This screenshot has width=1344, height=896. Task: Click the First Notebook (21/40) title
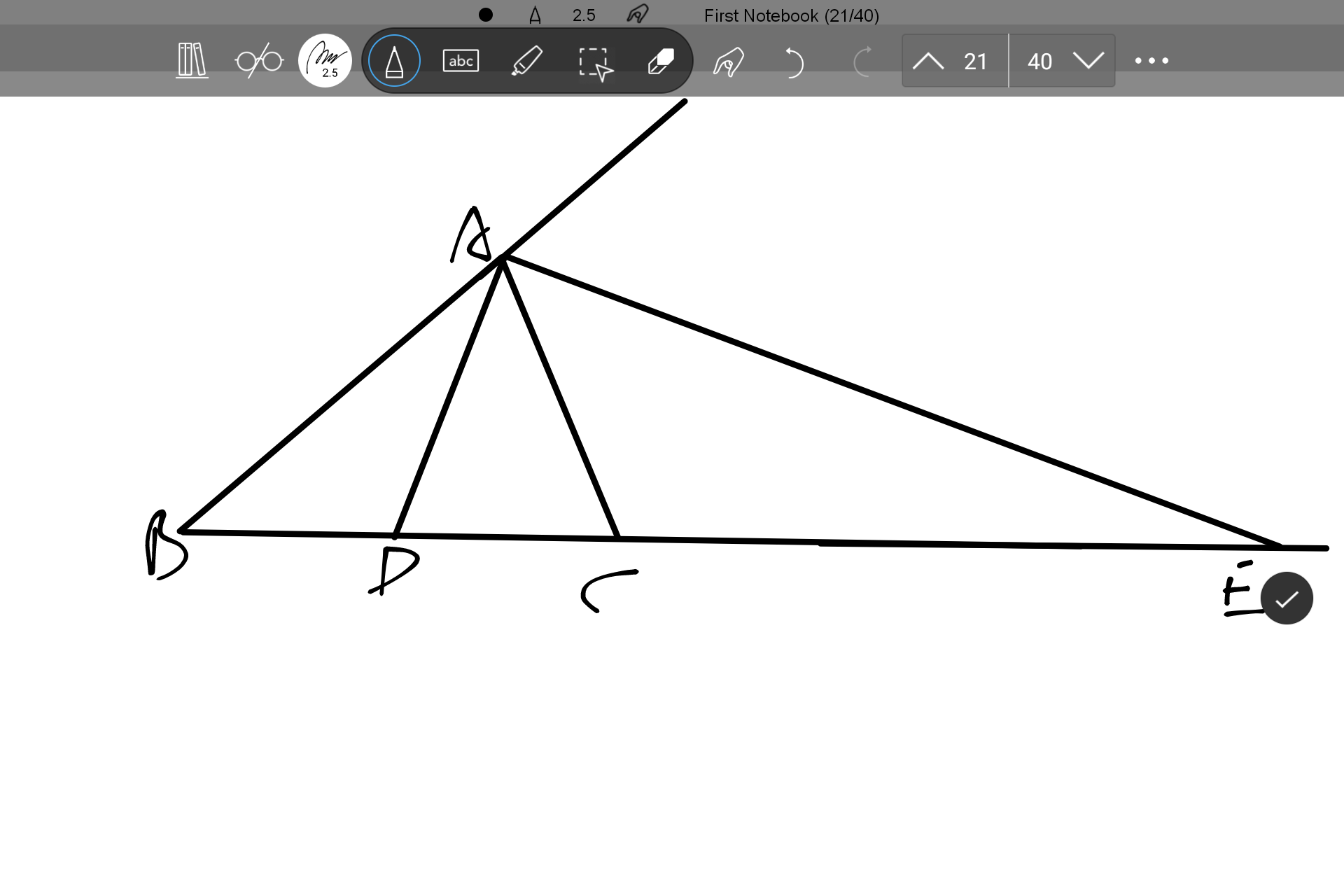coord(792,15)
